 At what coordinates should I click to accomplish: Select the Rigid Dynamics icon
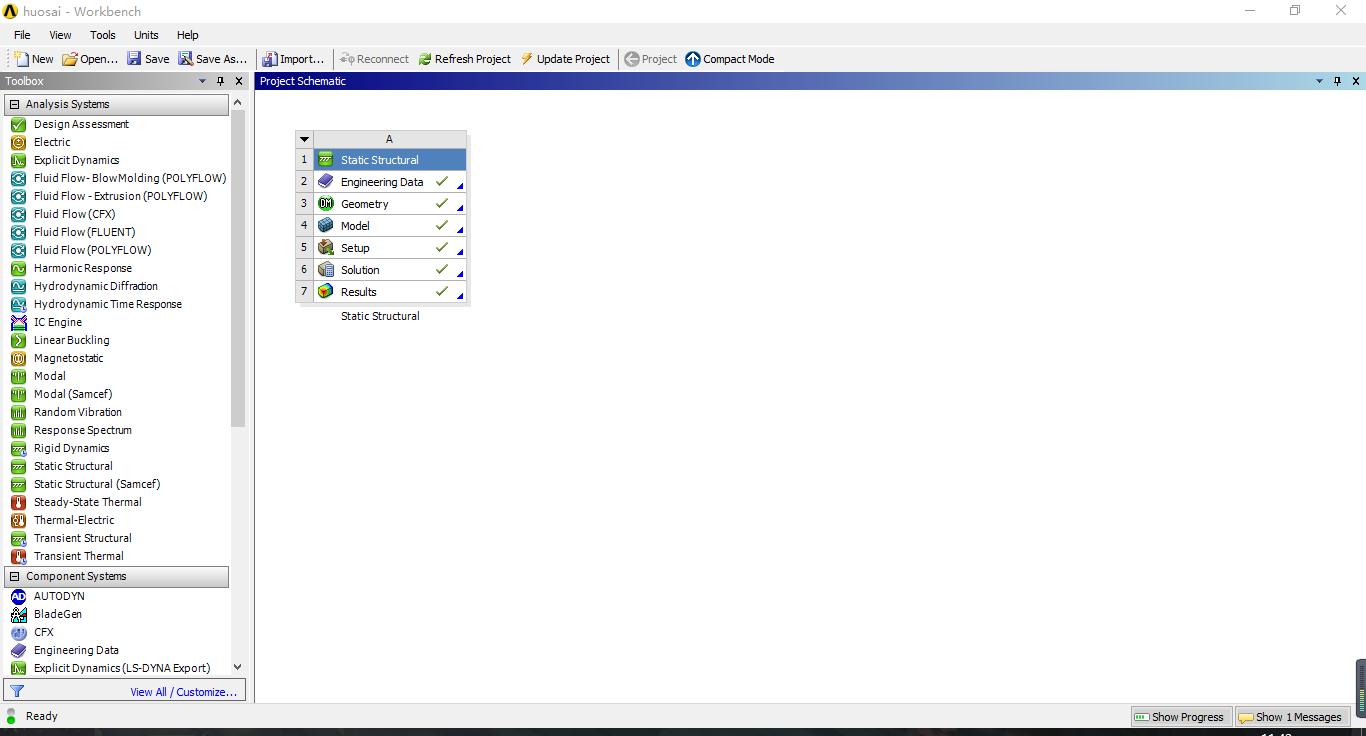[x=18, y=448]
